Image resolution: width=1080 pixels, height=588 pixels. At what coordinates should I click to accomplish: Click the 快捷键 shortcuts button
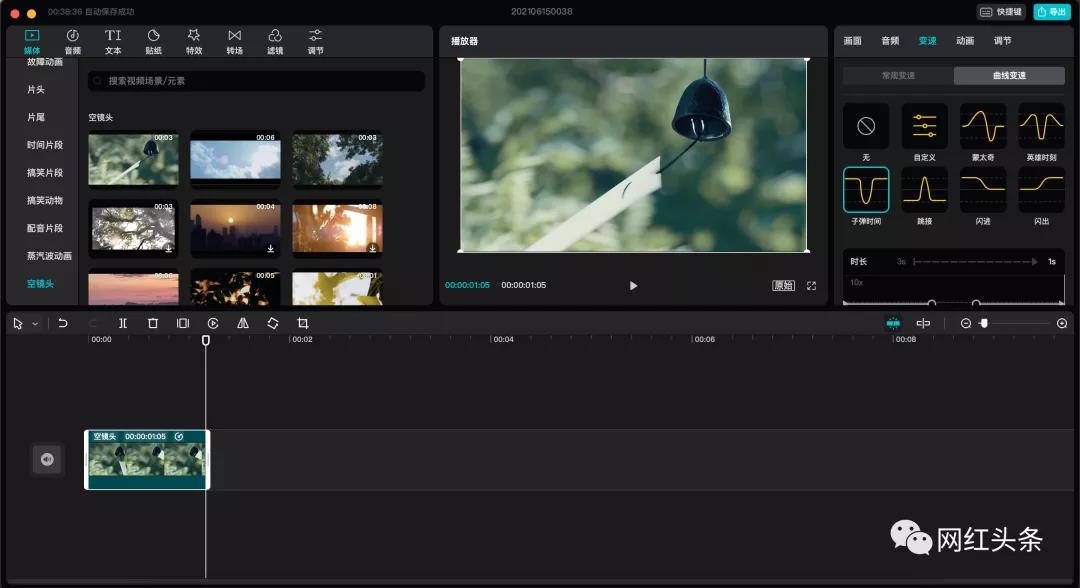(1001, 12)
